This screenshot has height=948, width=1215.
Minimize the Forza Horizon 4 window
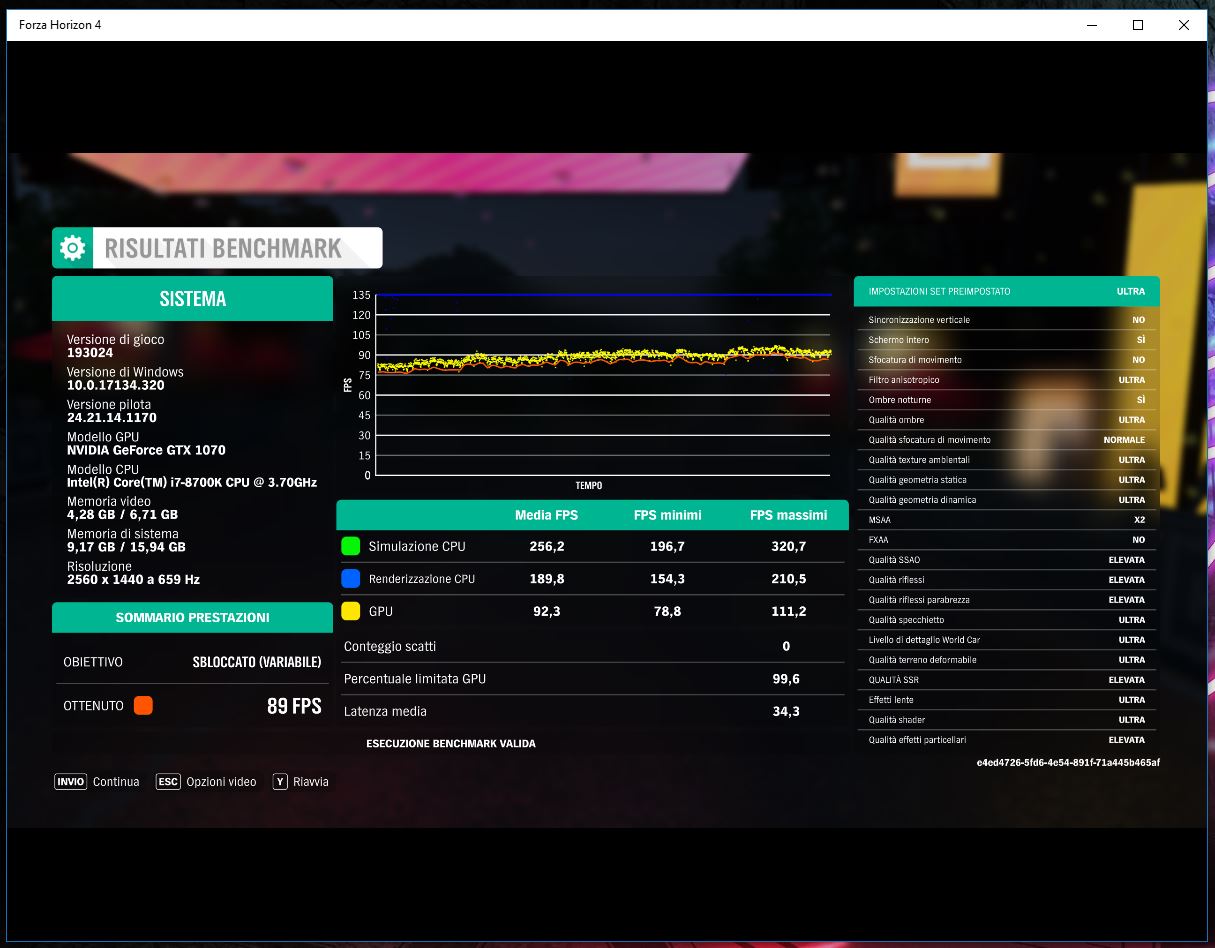point(1091,25)
